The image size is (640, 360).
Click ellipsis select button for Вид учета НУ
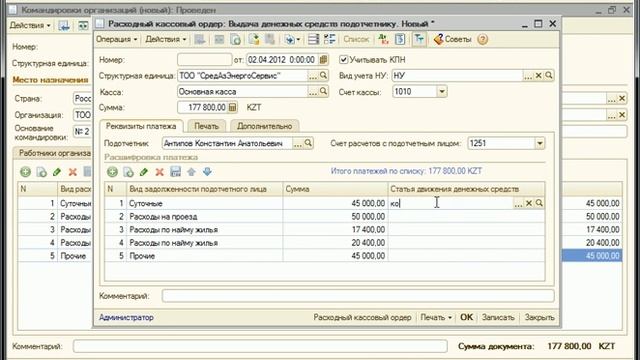(x=528, y=76)
